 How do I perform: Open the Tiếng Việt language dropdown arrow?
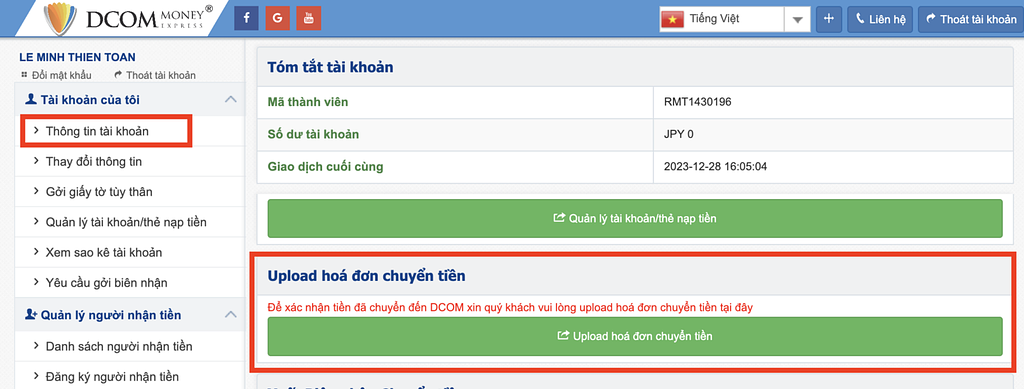797,20
